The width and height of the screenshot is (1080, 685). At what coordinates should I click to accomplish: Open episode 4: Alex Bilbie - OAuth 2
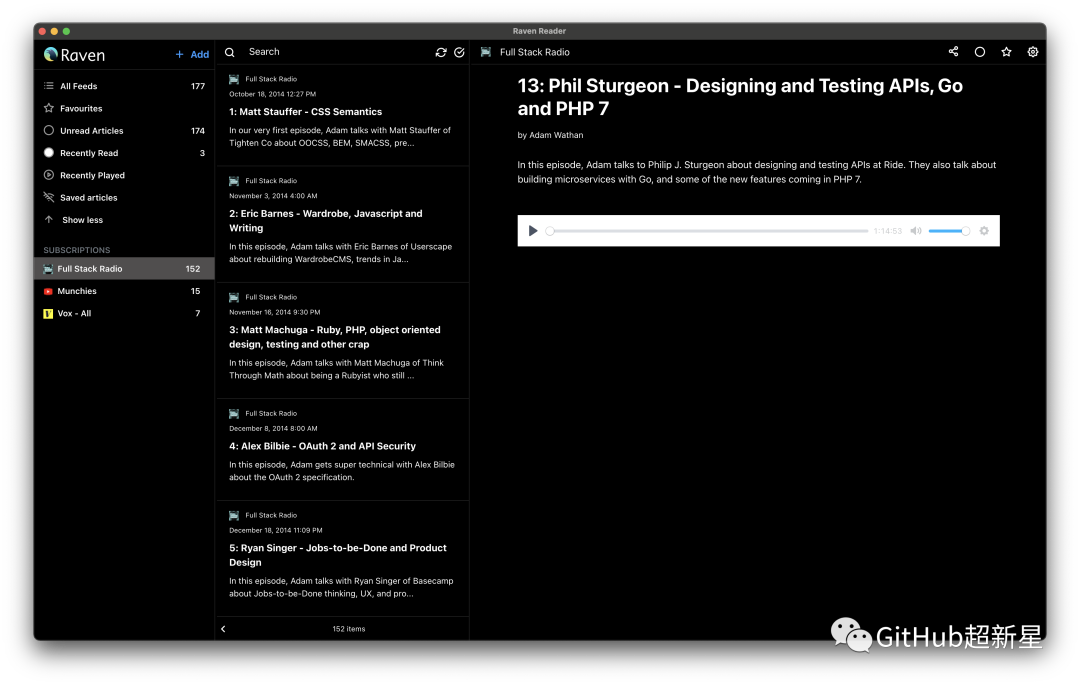pyautogui.click(x=342, y=450)
